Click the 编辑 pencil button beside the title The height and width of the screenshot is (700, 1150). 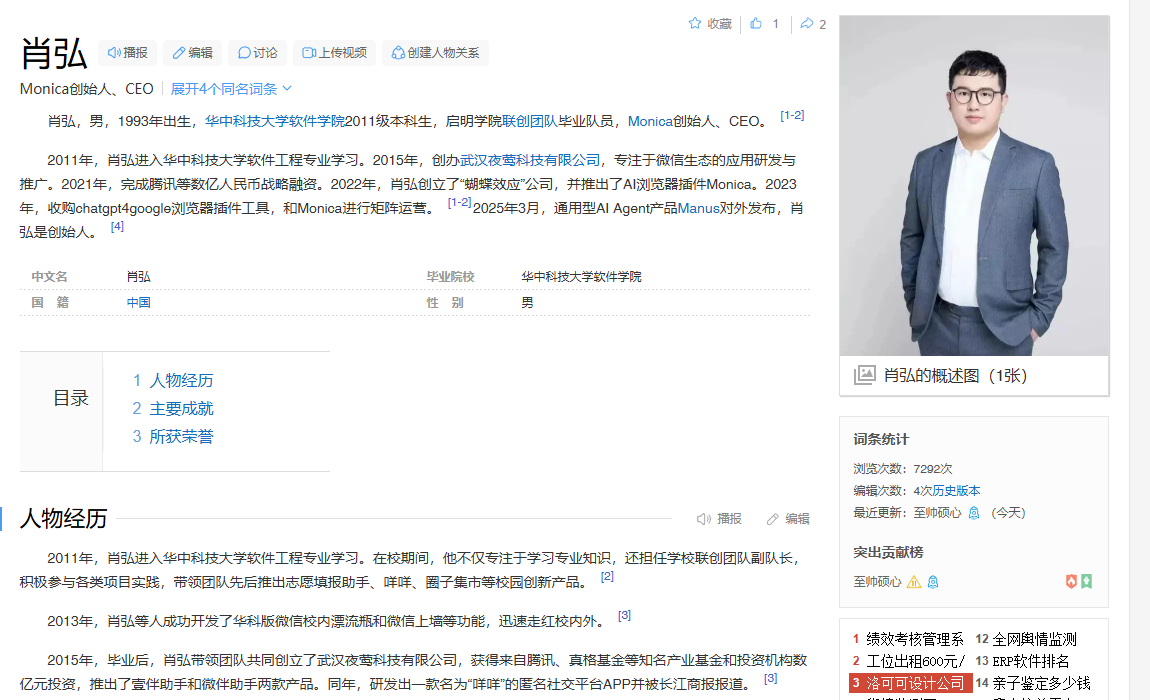pyautogui.click(x=192, y=53)
